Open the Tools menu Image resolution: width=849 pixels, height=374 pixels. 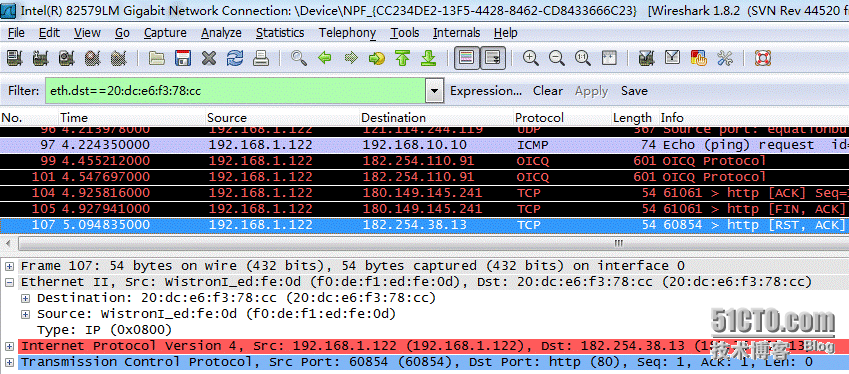coord(405,33)
